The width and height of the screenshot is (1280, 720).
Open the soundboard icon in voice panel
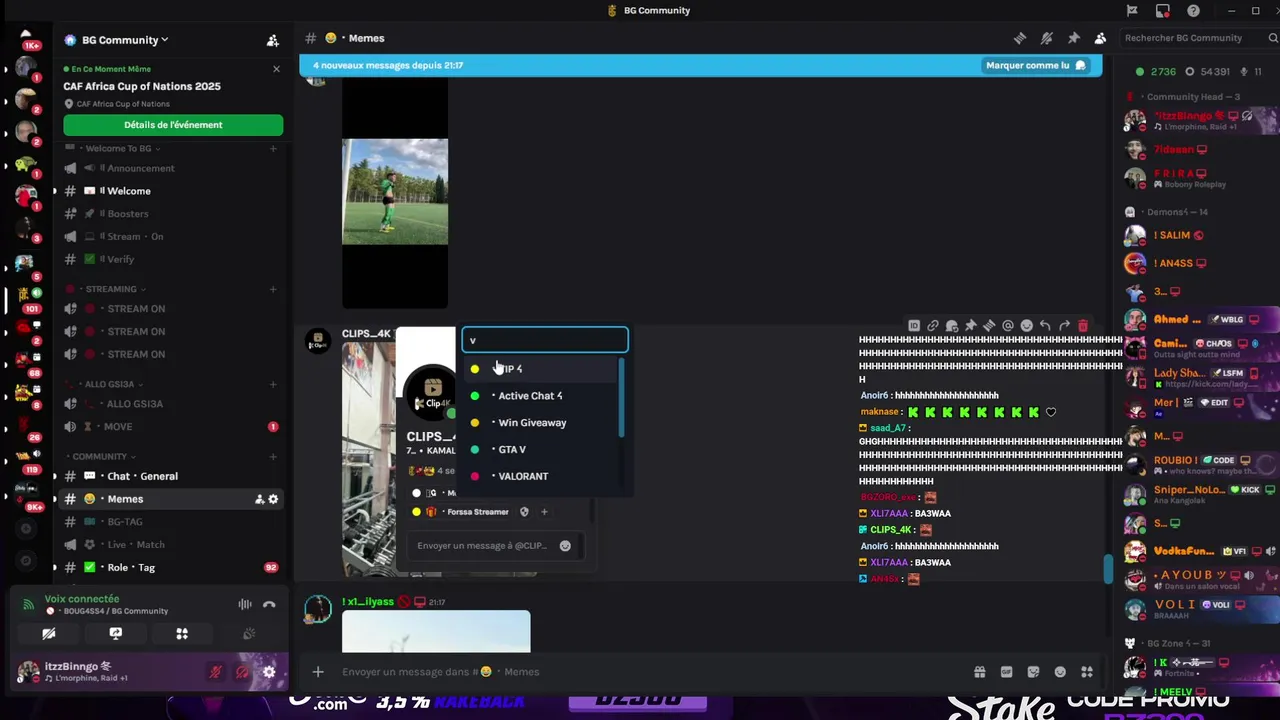click(249, 634)
